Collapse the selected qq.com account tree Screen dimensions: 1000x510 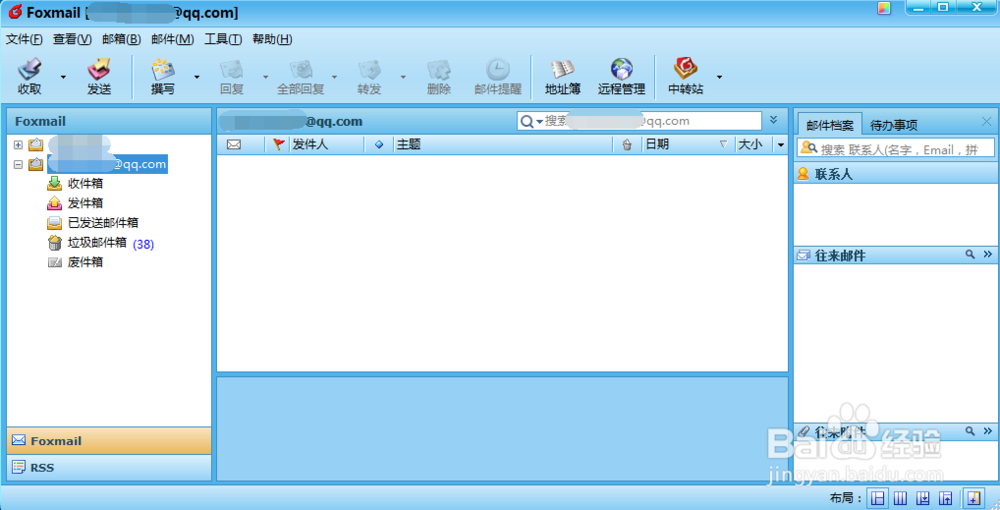pos(18,164)
